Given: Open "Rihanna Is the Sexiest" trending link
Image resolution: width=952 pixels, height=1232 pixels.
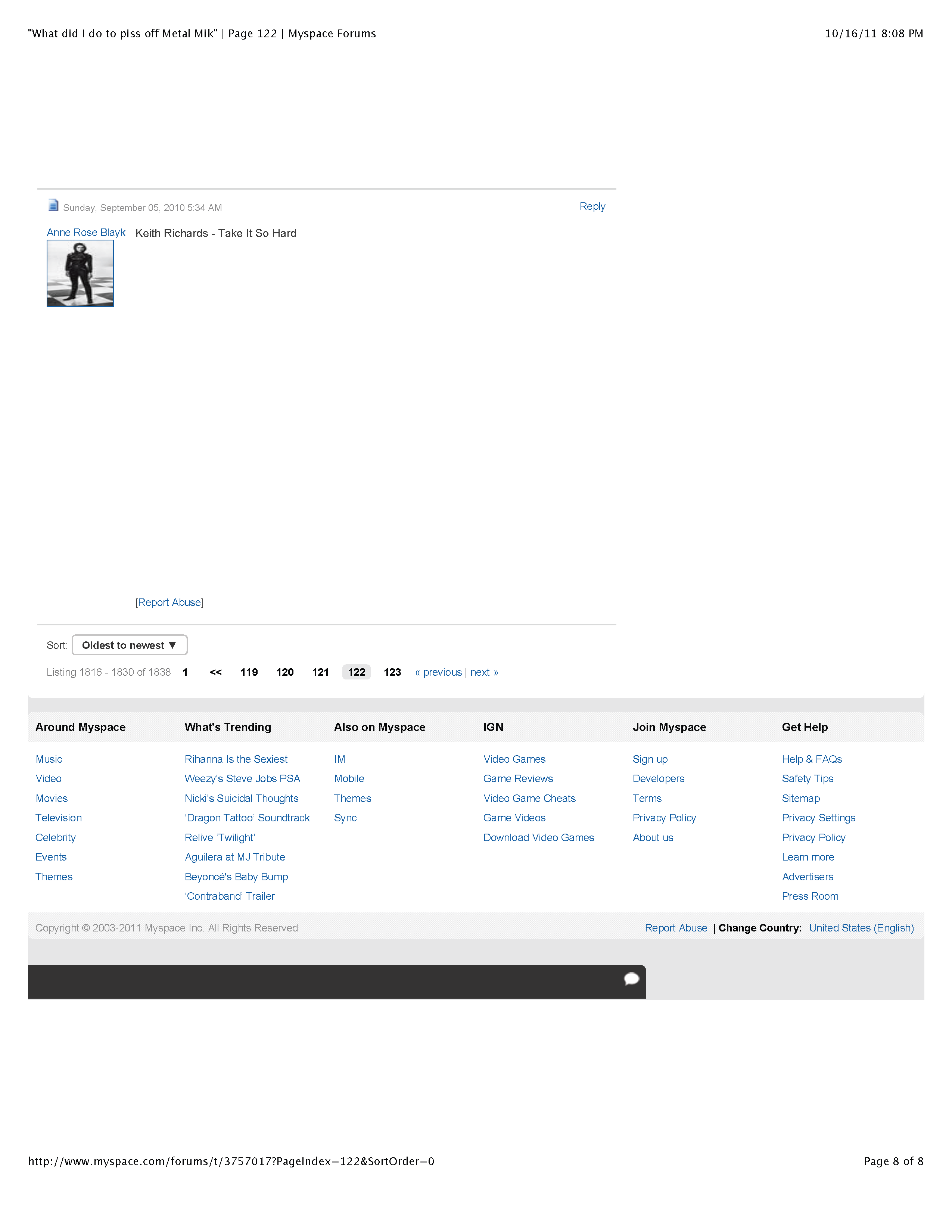Looking at the screenshot, I should [x=236, y=759].
